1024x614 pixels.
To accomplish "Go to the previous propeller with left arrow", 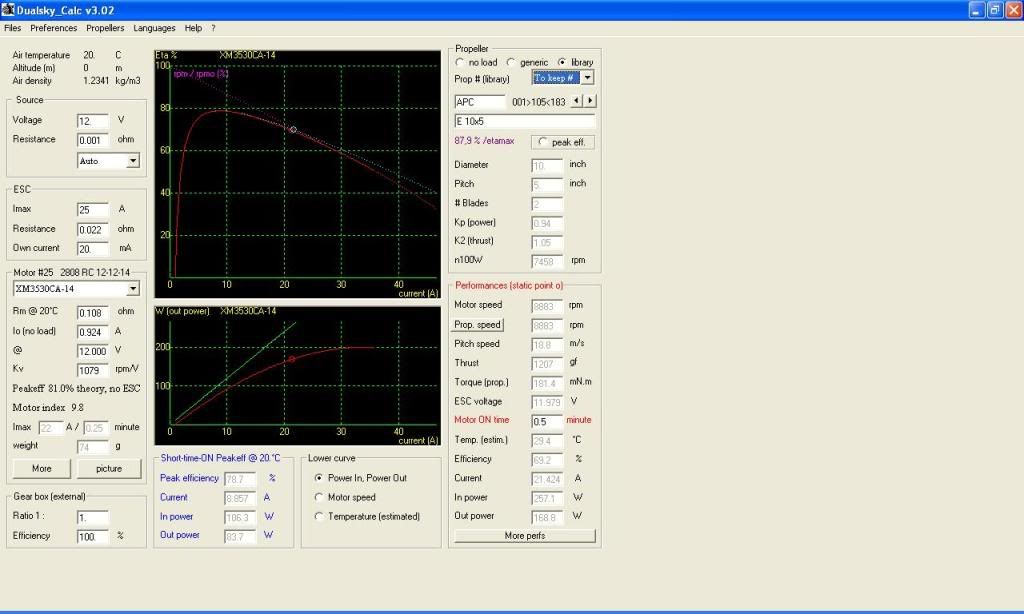I will [x=576, y=101].
